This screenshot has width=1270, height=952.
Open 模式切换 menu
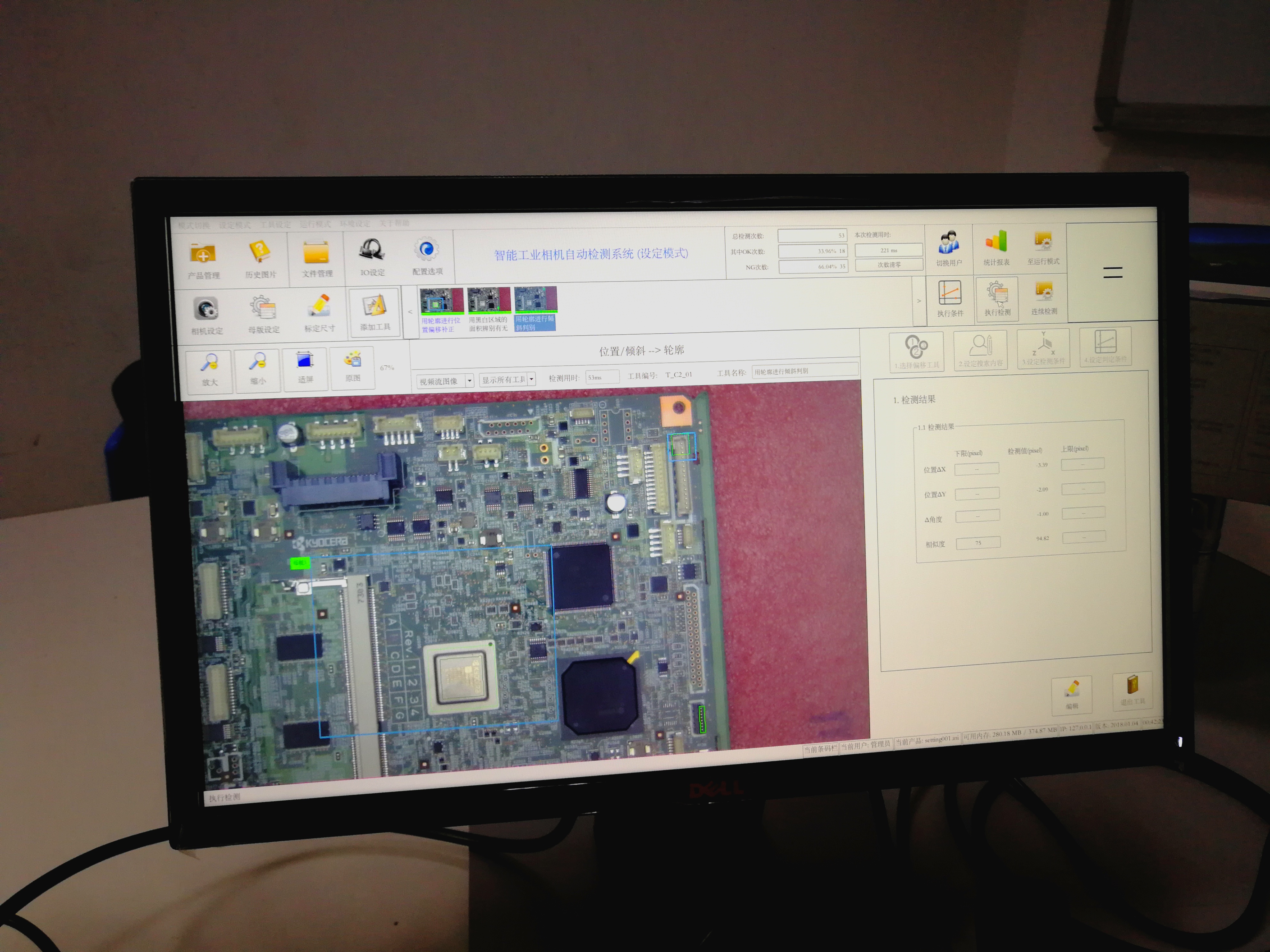click(194, 226)
